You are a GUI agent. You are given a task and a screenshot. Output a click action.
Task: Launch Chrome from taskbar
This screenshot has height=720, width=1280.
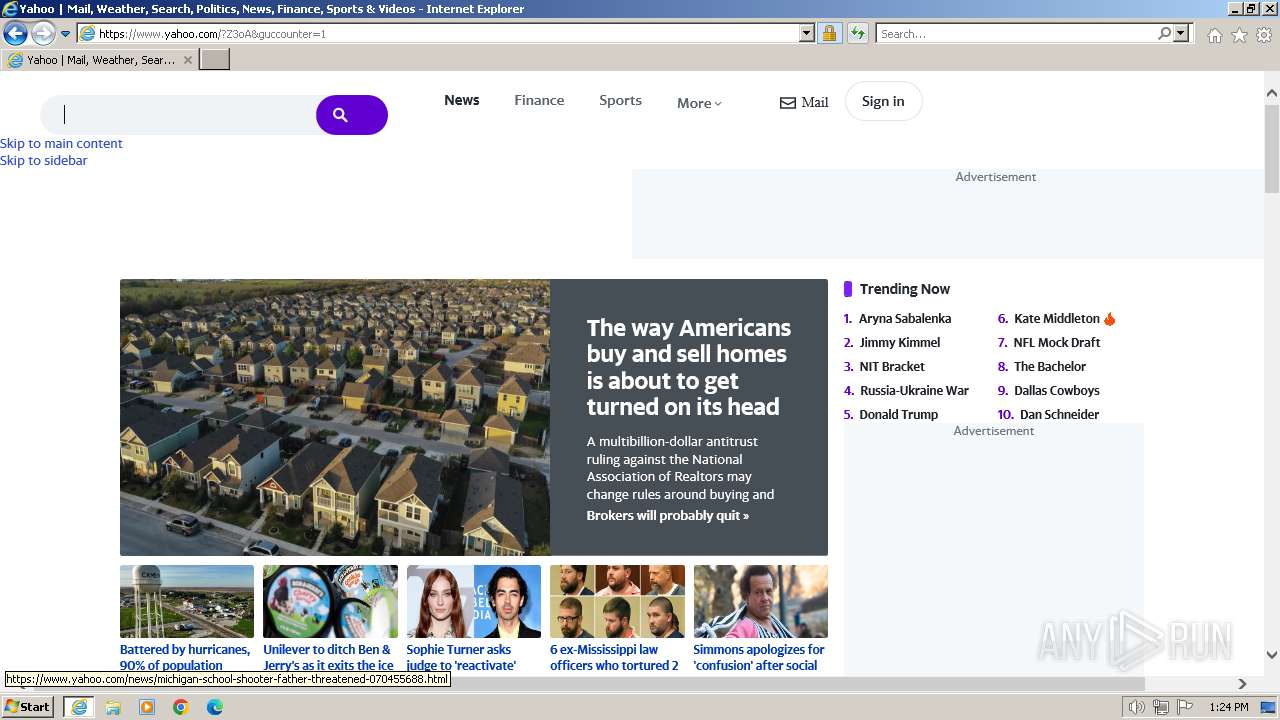click(181, 707)
